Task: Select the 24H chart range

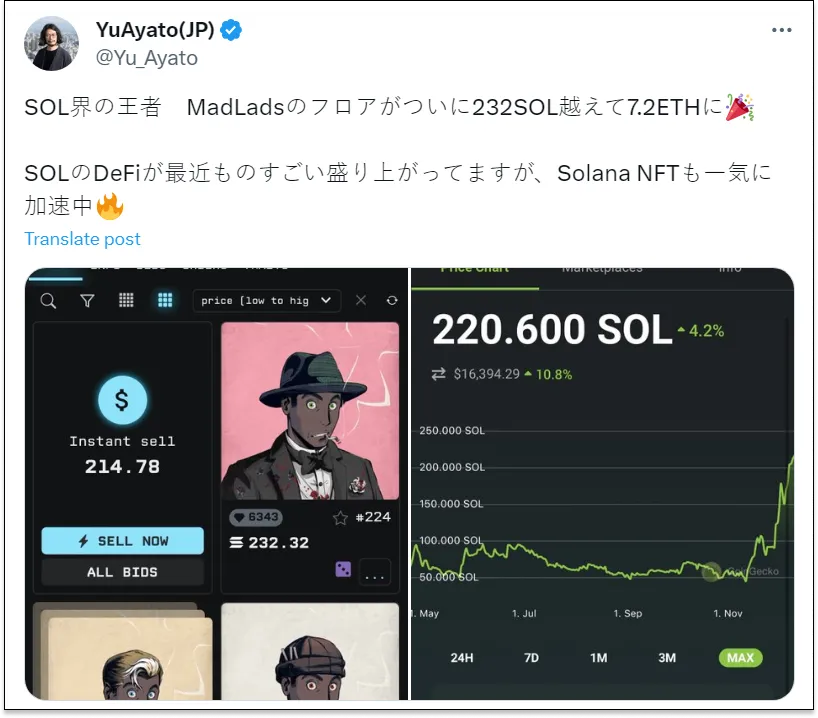Action: (x=462, y=657)
